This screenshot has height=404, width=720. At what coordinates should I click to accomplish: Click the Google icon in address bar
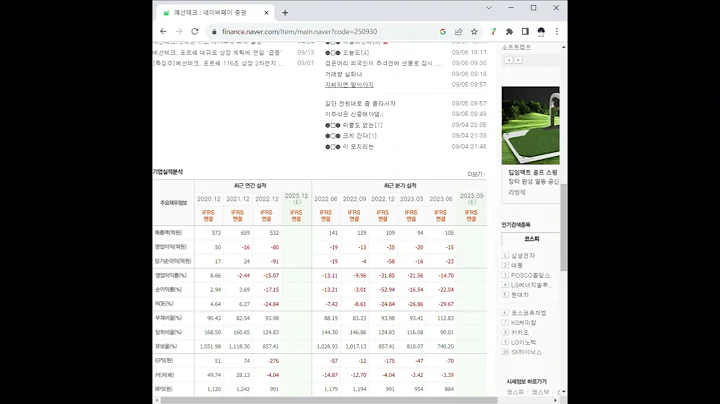[443, 32]
